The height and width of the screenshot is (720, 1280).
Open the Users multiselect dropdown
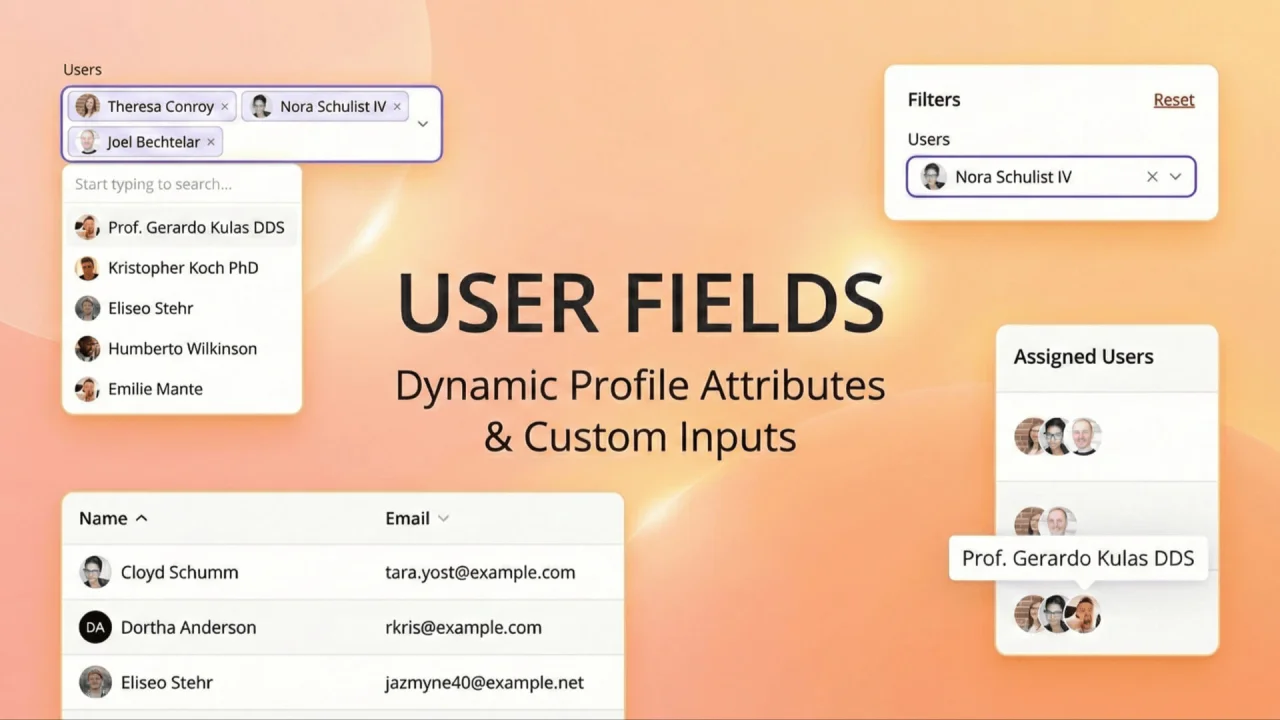(422, 123)
